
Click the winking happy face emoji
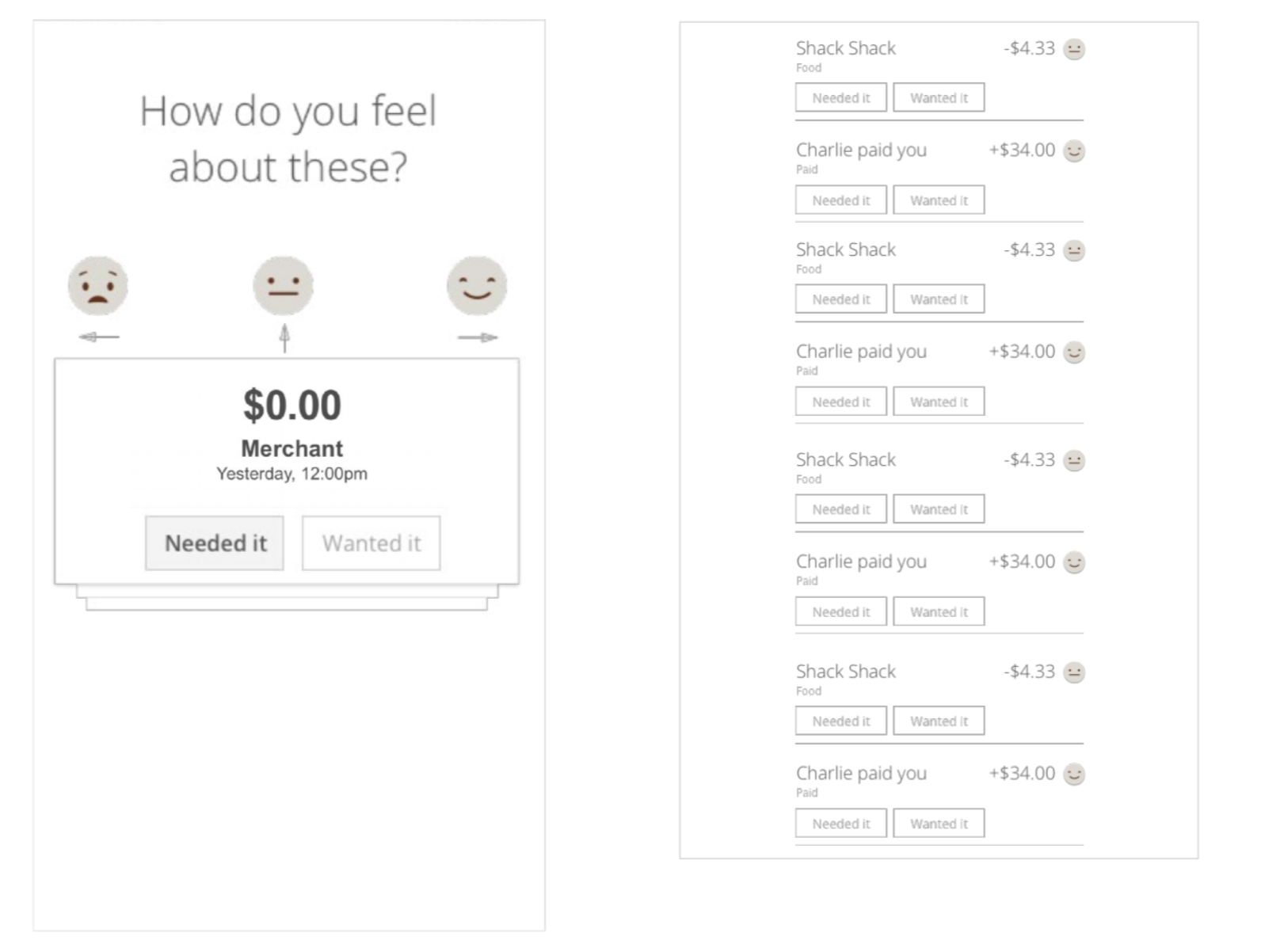point(477,286)
